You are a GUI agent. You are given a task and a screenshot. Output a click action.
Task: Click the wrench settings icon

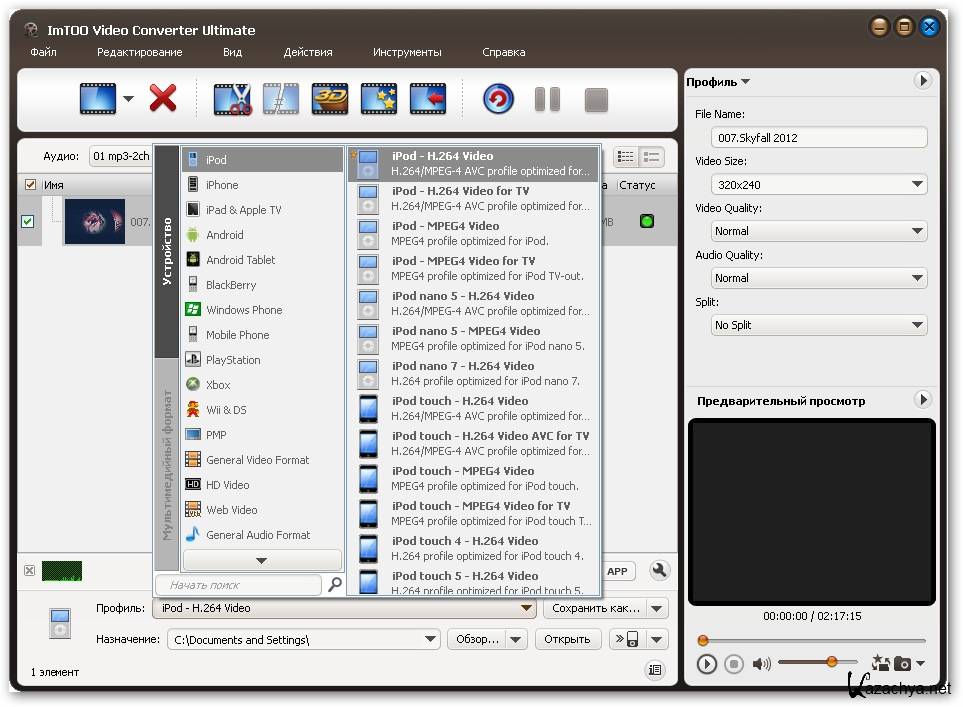click(659, 571)
